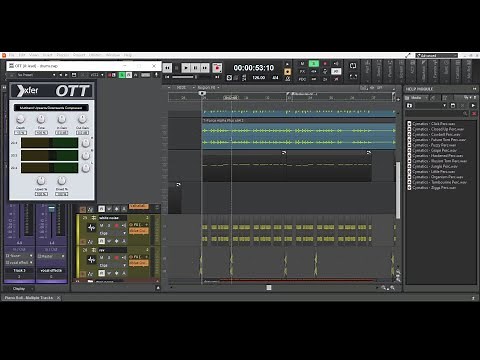The height and width of the screenshot is (360, 480).
Task: Click the Master output on console strip
Action: click(x=51, y=256)
